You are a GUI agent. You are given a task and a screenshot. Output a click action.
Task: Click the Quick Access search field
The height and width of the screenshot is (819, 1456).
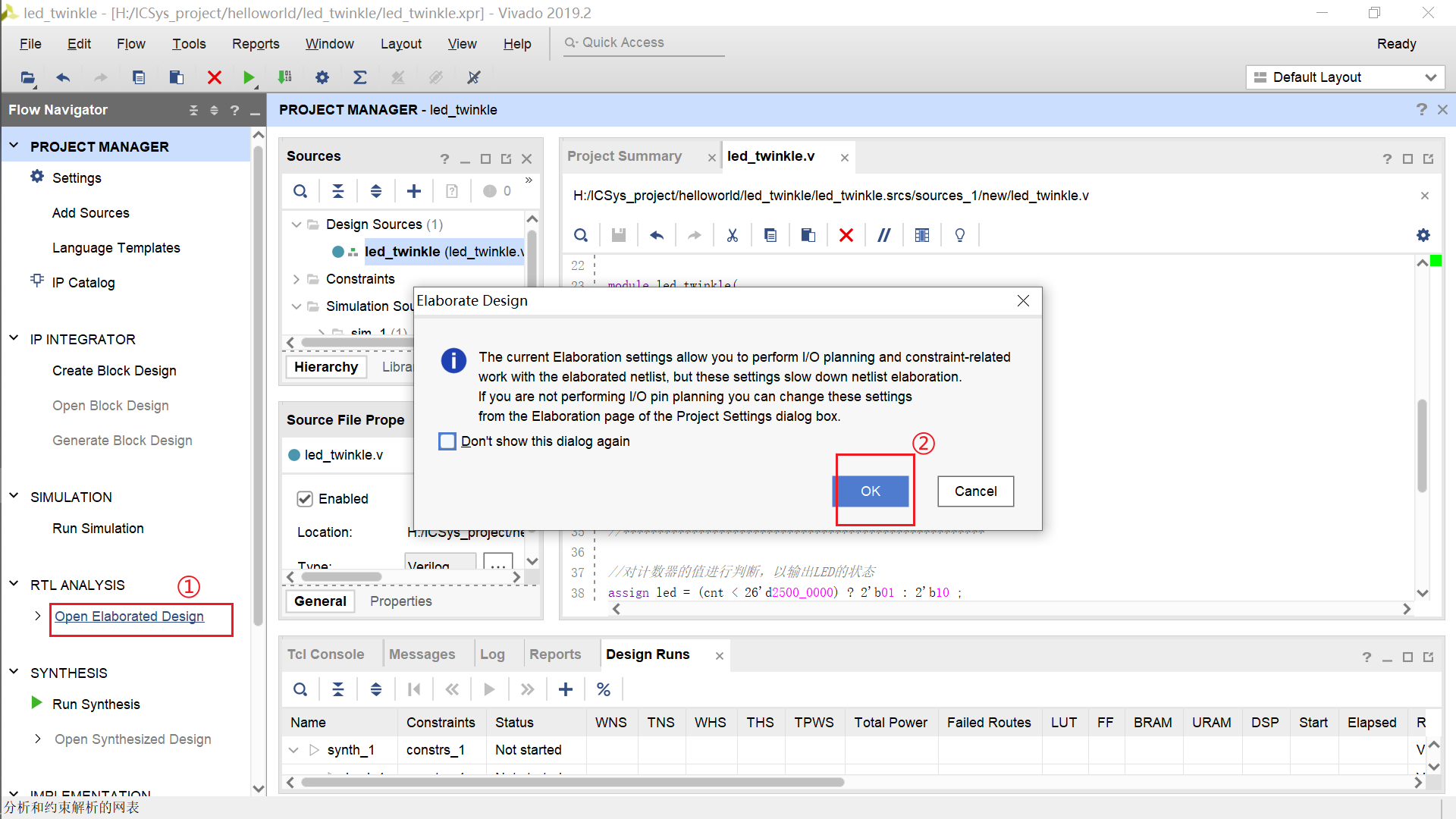645,43
